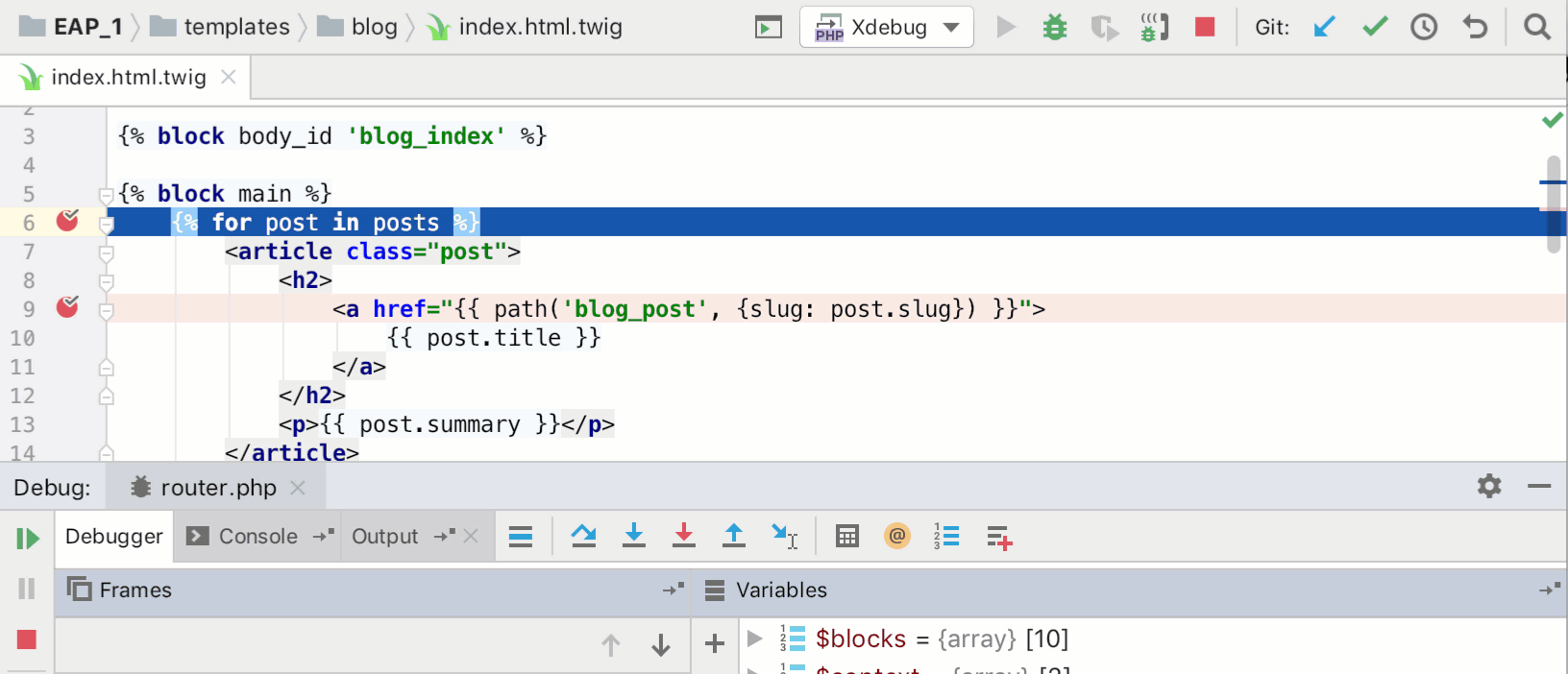The width and height of the screenshot is (1568, 674).
Task: Commit changes with the Git checkmark
Action: pyautogui.click(x=1375, y=27)
